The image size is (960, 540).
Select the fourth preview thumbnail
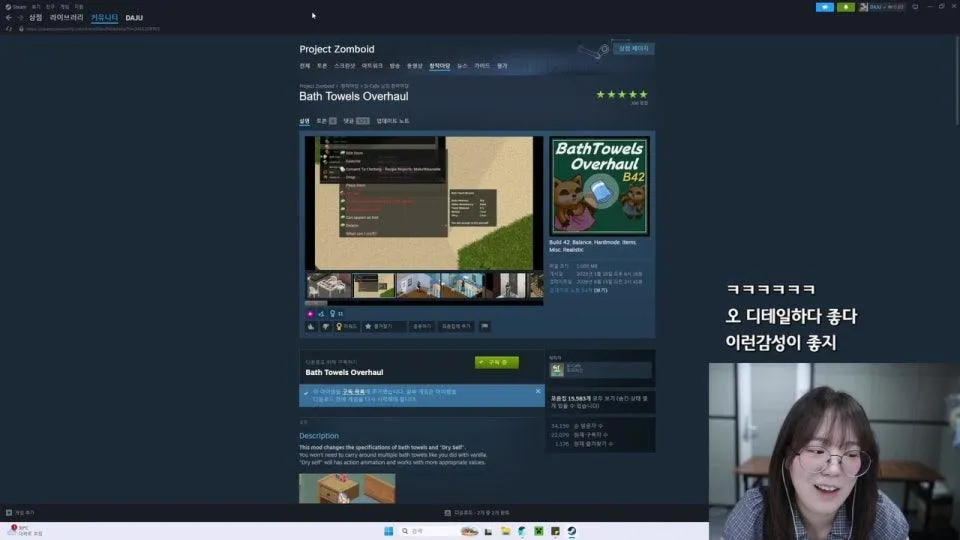(x=463, y=285)
